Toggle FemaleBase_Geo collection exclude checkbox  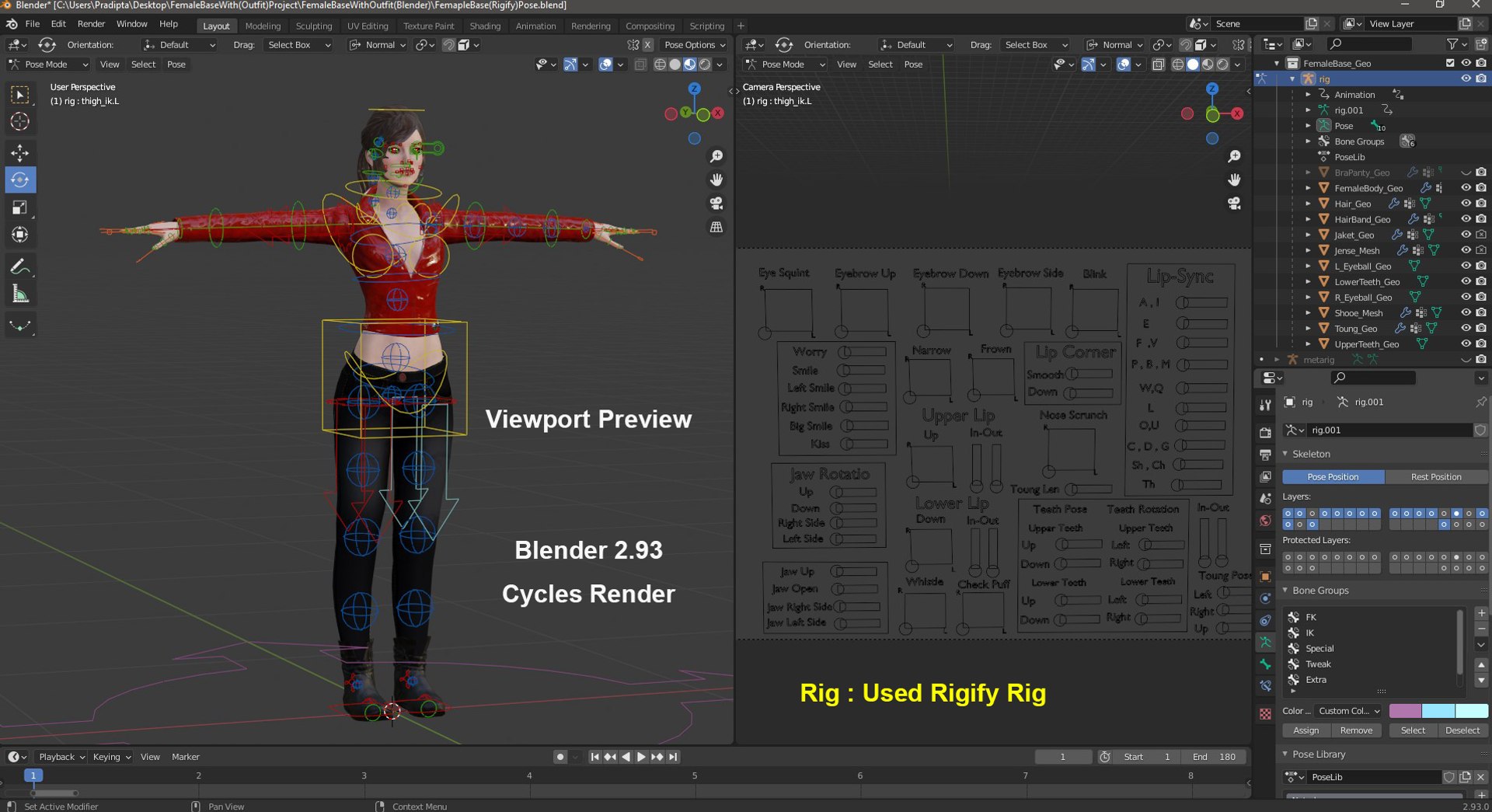tap(1450, 63)
